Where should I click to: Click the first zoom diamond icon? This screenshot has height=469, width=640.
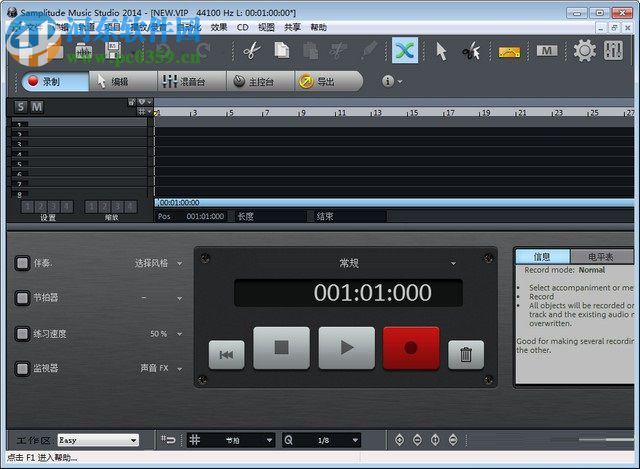(400, 440)
